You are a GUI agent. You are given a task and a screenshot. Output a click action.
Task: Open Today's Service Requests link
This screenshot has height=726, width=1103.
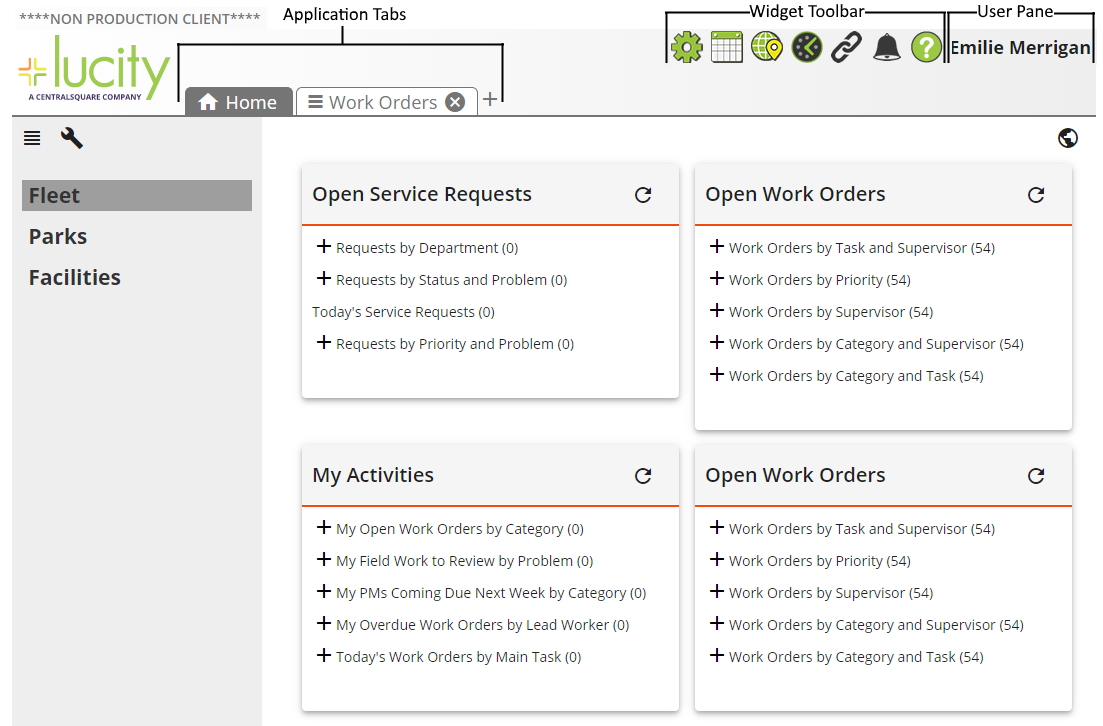[x=403, y=312]
